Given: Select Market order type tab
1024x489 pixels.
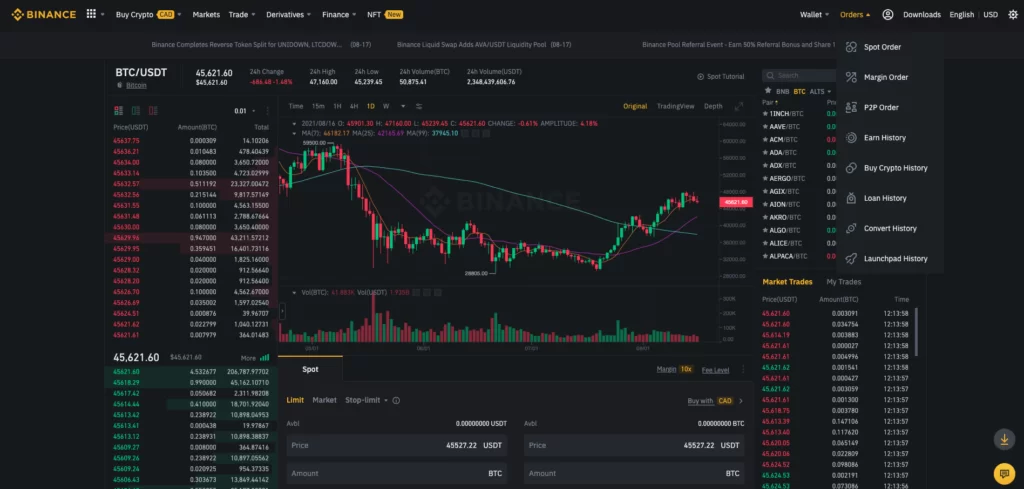Looking at the screenshot, I should [x=325, y=400].
